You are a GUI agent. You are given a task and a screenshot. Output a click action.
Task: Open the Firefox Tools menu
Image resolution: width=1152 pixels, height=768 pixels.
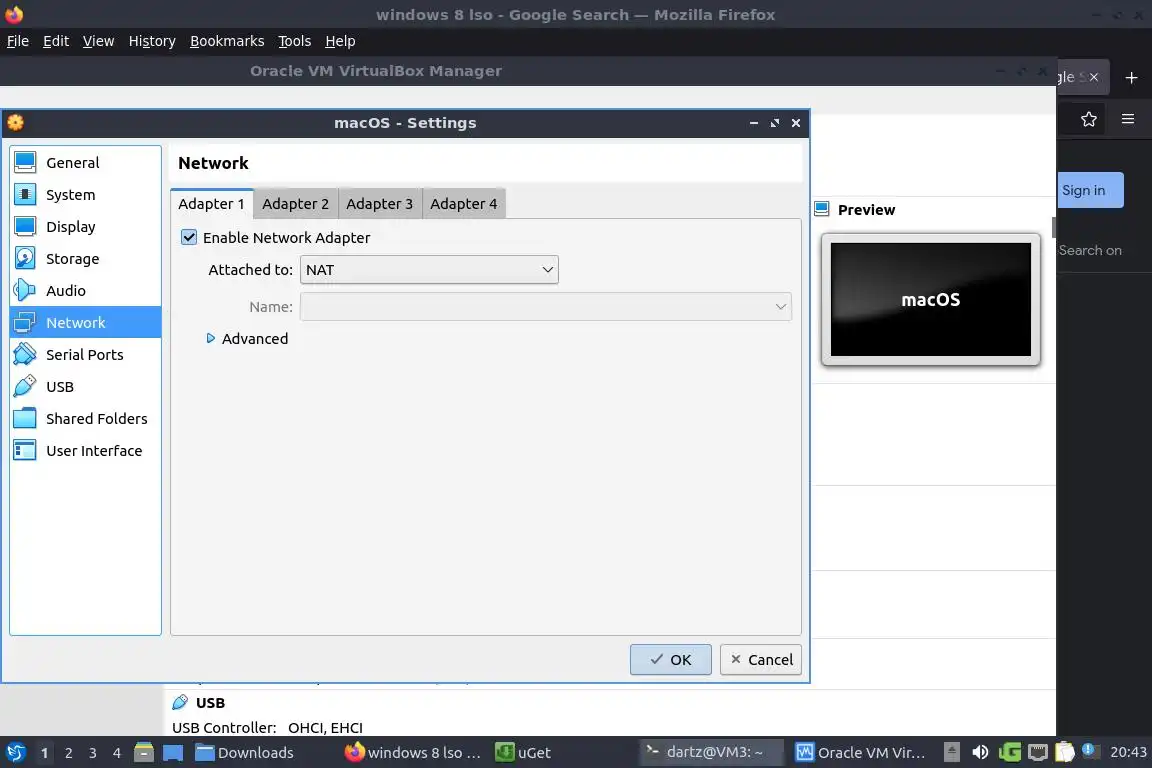click(x=295, y=41)
